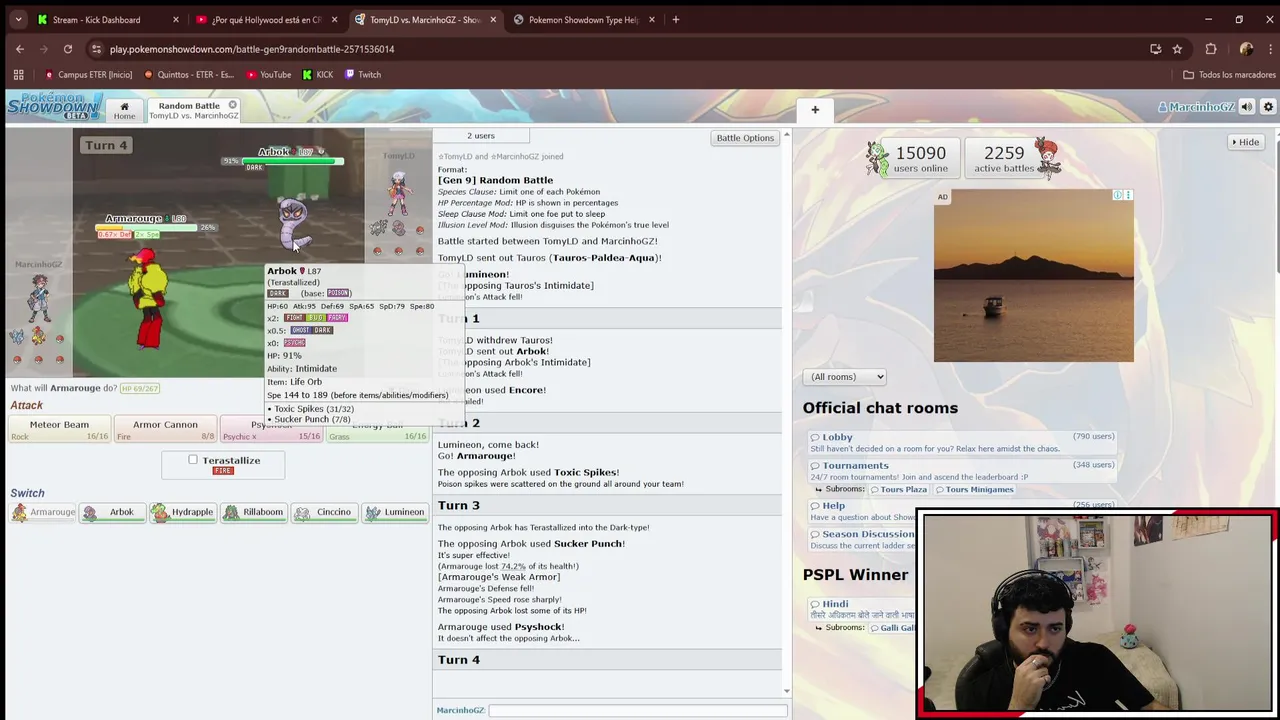
Task: Switch to Hydrapple
Action: click(182, 512)
